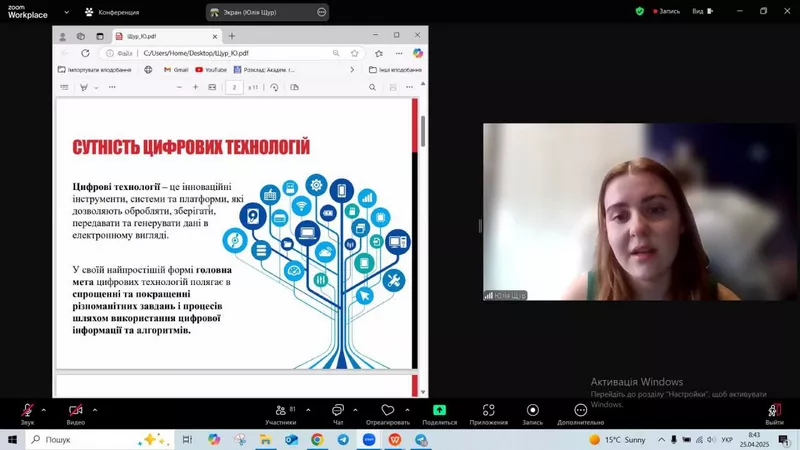Click the green Поделиться share screen button
Viewport: 800px width, 450px height.
point(439,414)
